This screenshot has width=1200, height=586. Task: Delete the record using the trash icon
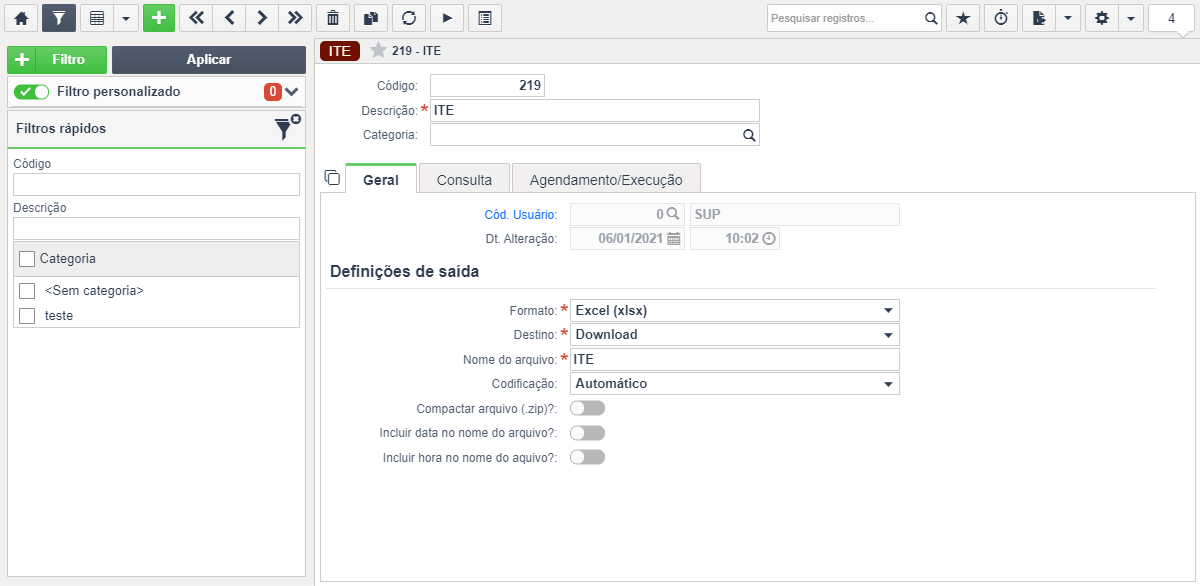335,17
